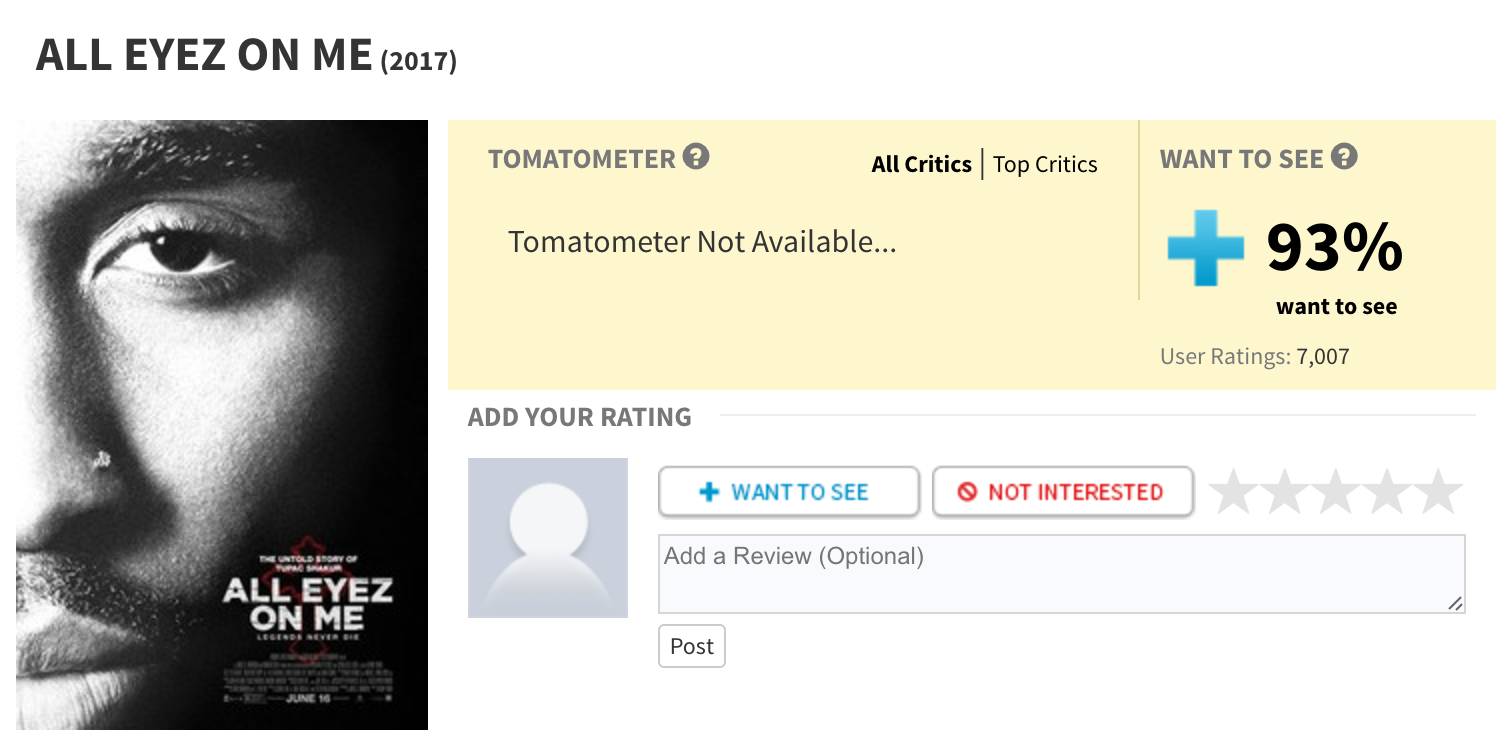Click the 93% want to see score
The image size is (1508, 750).
click(1334, 248)
